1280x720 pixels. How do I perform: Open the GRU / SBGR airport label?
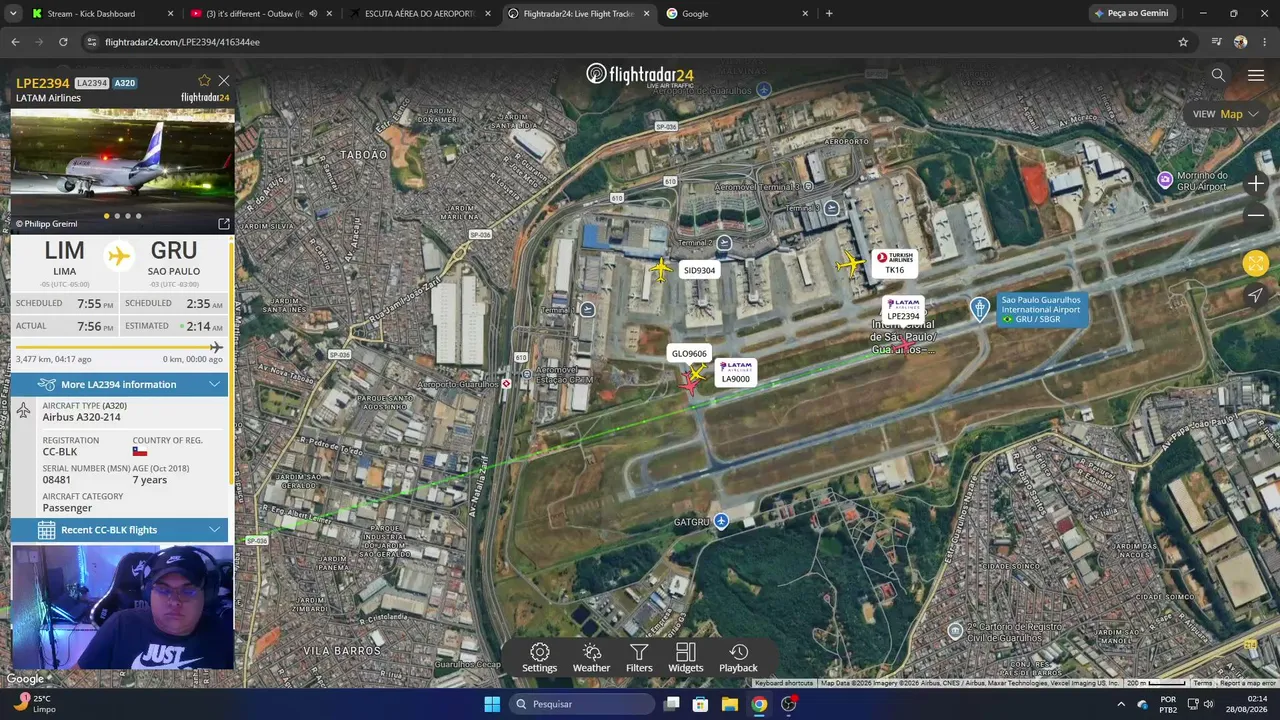[1041, 310]
